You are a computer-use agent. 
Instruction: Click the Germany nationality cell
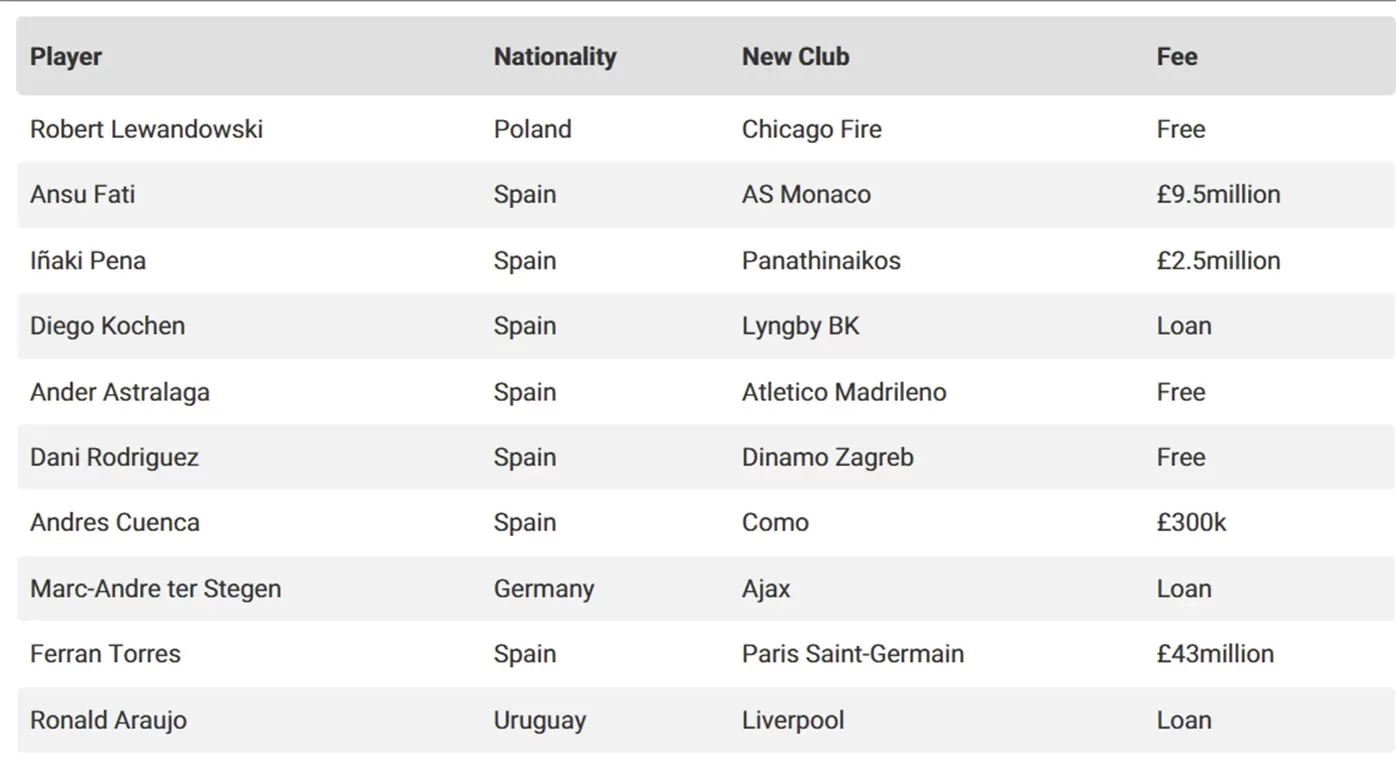tap(544, 589)
